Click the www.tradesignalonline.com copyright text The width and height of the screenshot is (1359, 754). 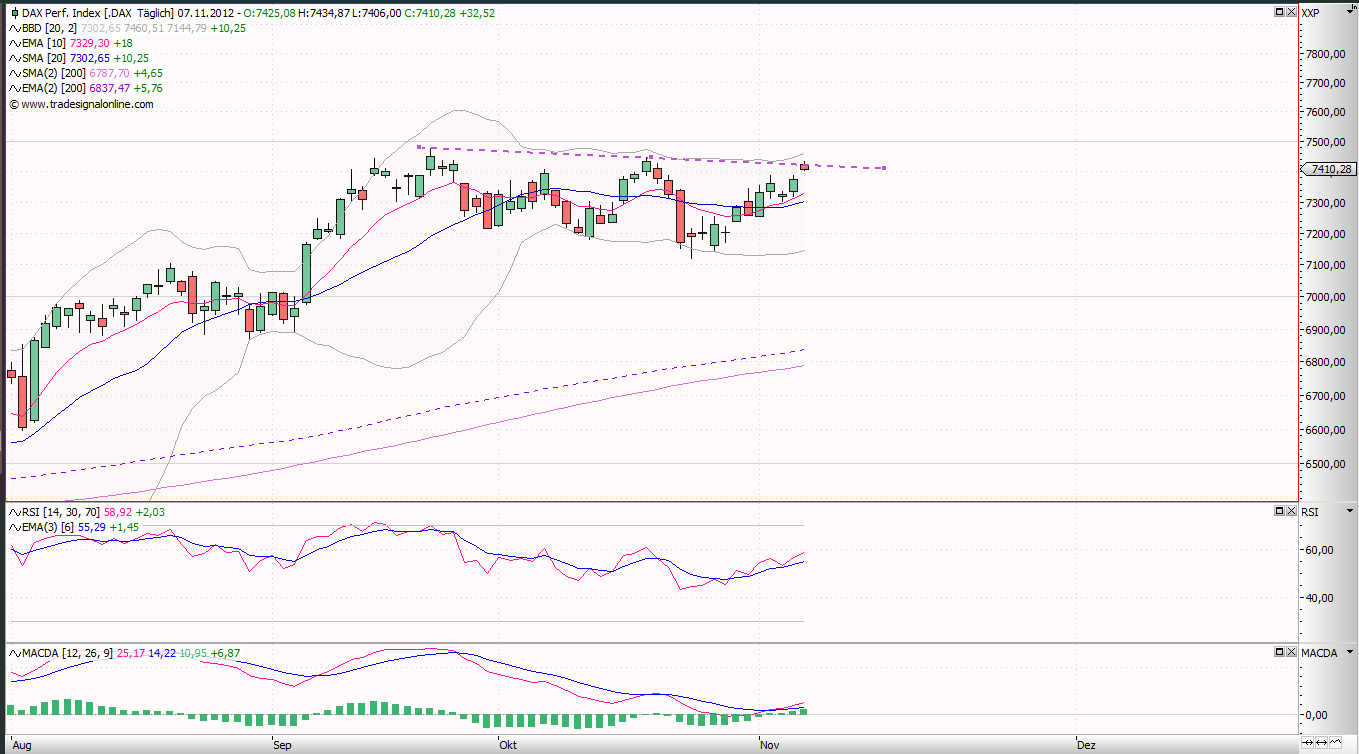pyautogui.click(x=86, y=103)
